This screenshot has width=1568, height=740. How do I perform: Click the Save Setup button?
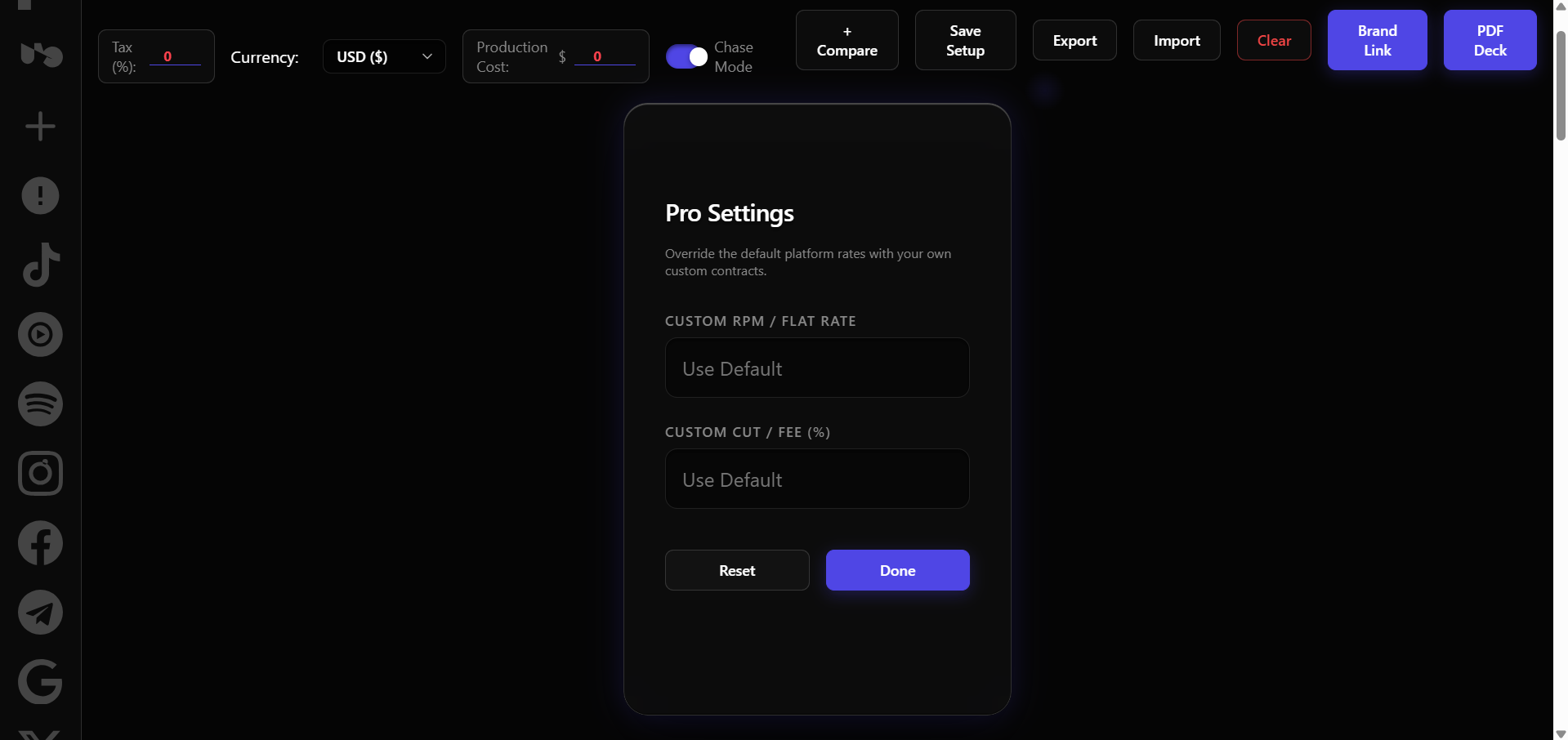[965, 40]
